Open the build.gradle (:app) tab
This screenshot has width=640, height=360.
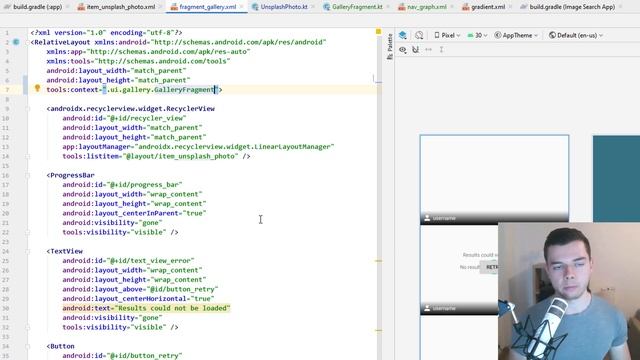click(x=33, y=7)
